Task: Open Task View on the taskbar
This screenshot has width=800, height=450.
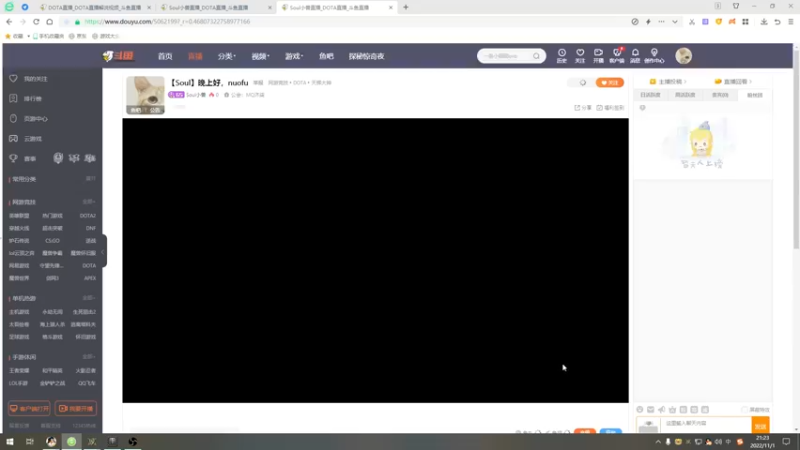Action: [x=30, y=441]
